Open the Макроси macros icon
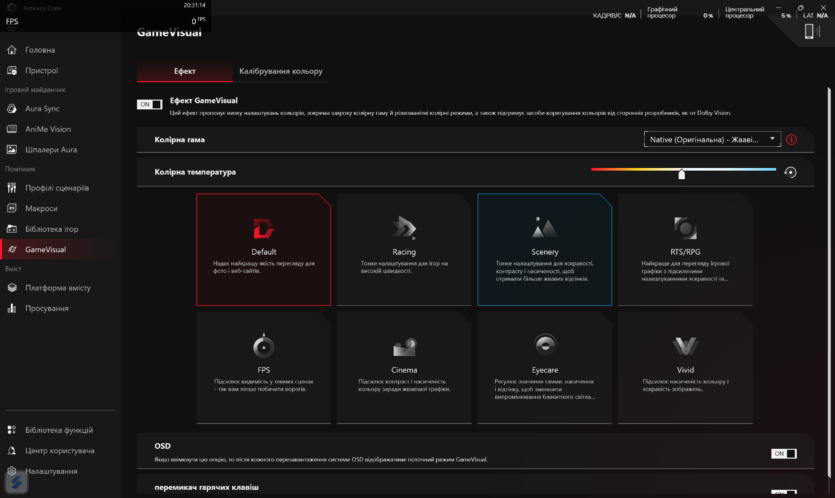Image resolution: width=835 pixels, height=498 pixels. tap(12, 208)
